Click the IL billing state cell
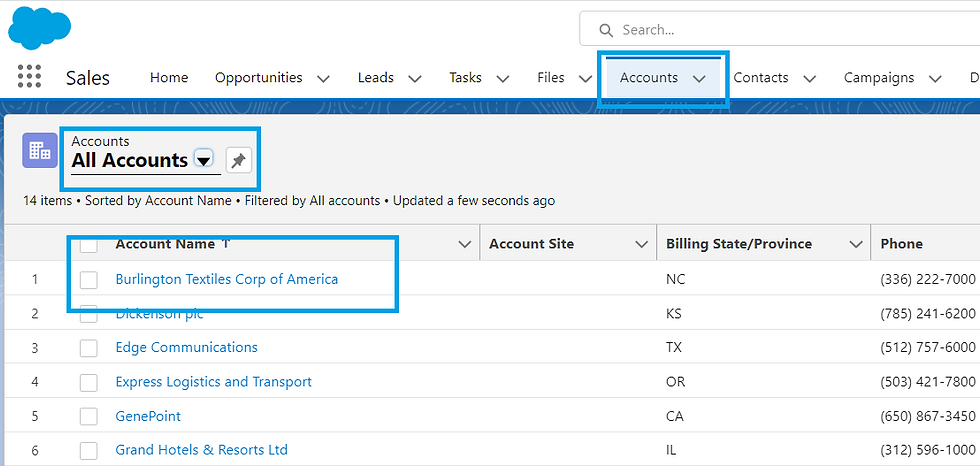The width and height of the screenshot is (980, 466). 671,450
